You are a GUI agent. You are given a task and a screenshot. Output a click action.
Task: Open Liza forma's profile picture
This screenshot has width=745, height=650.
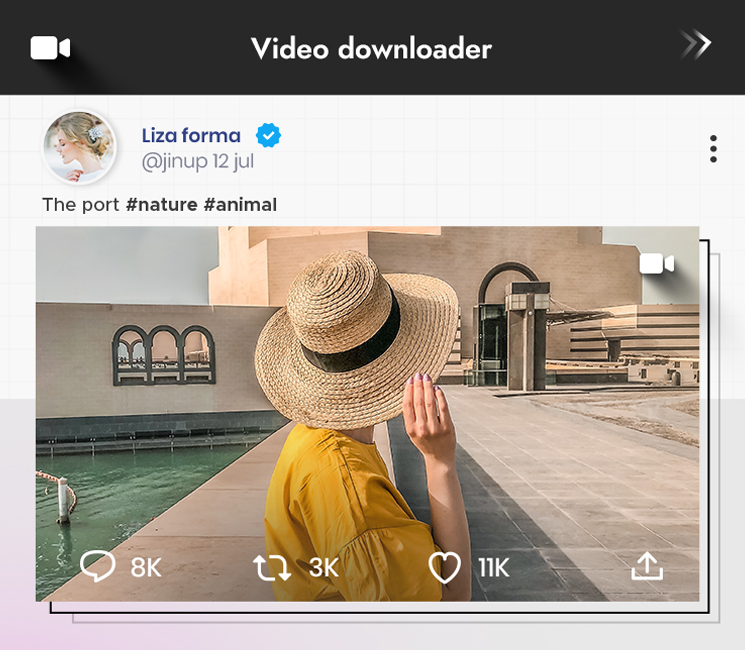click(79, 147)
